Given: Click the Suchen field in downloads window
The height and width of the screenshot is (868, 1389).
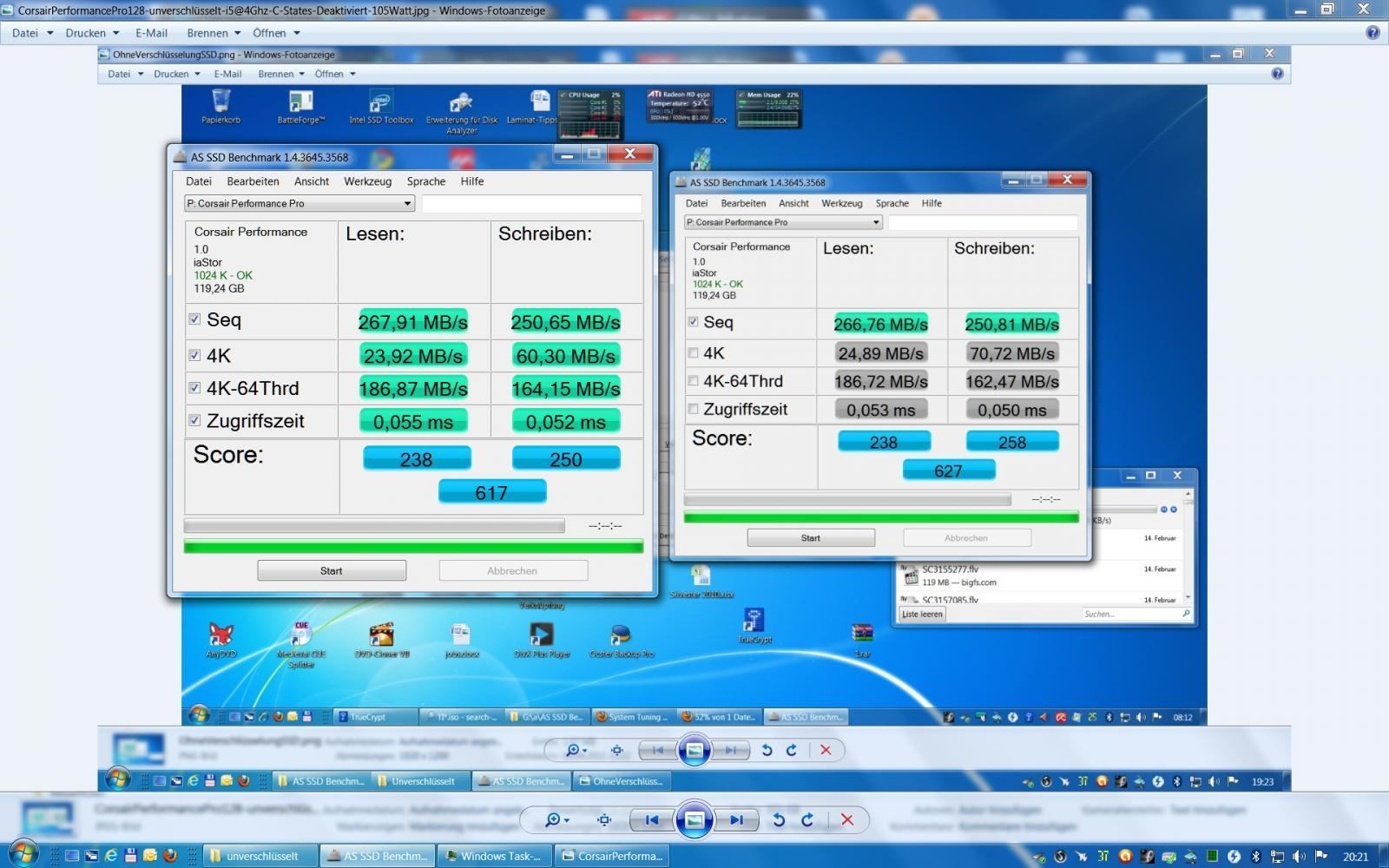Looking at the screenshot, I should 1136,614.
